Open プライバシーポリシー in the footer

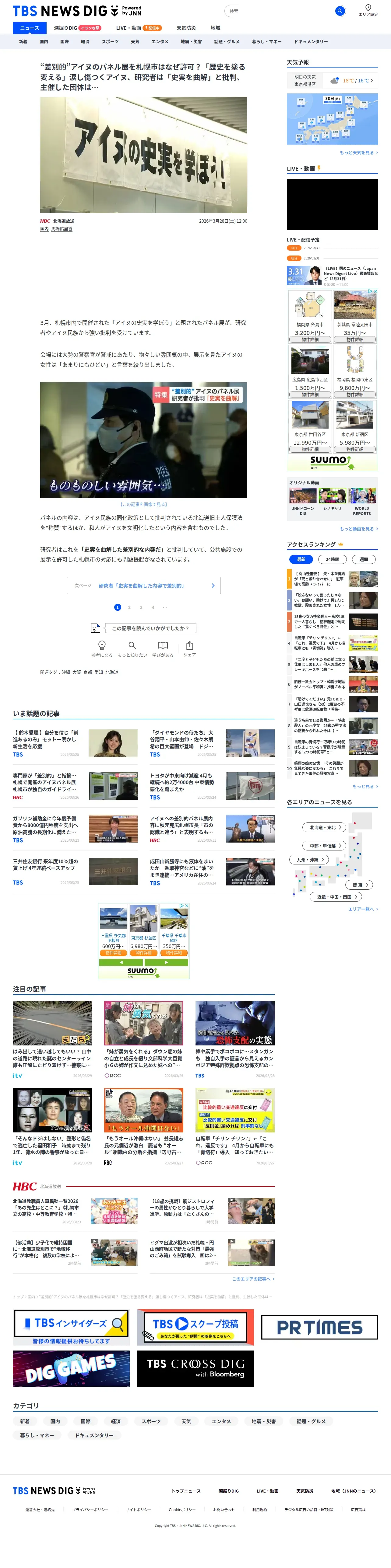pos(90,1510)
